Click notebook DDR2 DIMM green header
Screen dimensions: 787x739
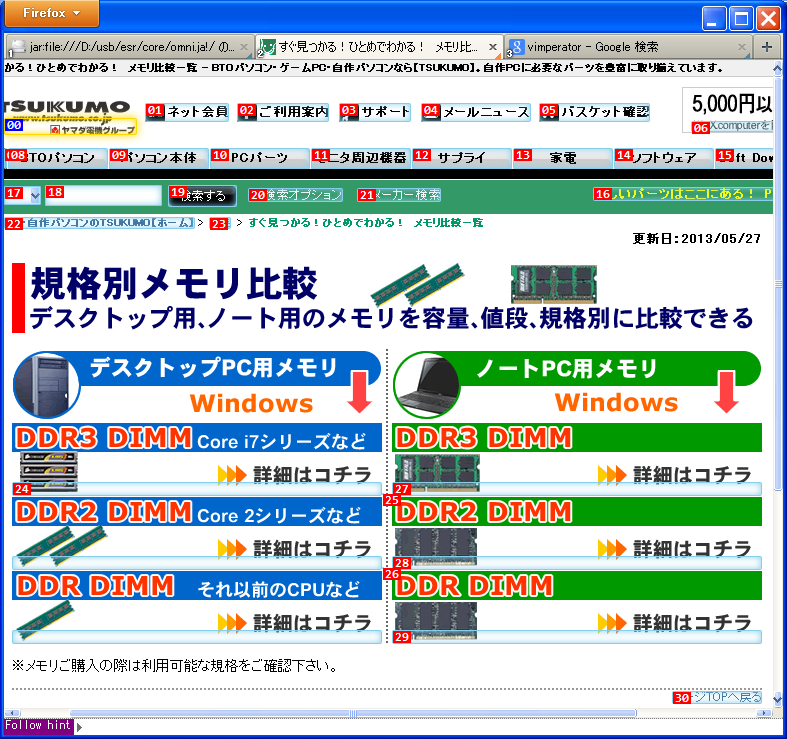pos(577,512)
